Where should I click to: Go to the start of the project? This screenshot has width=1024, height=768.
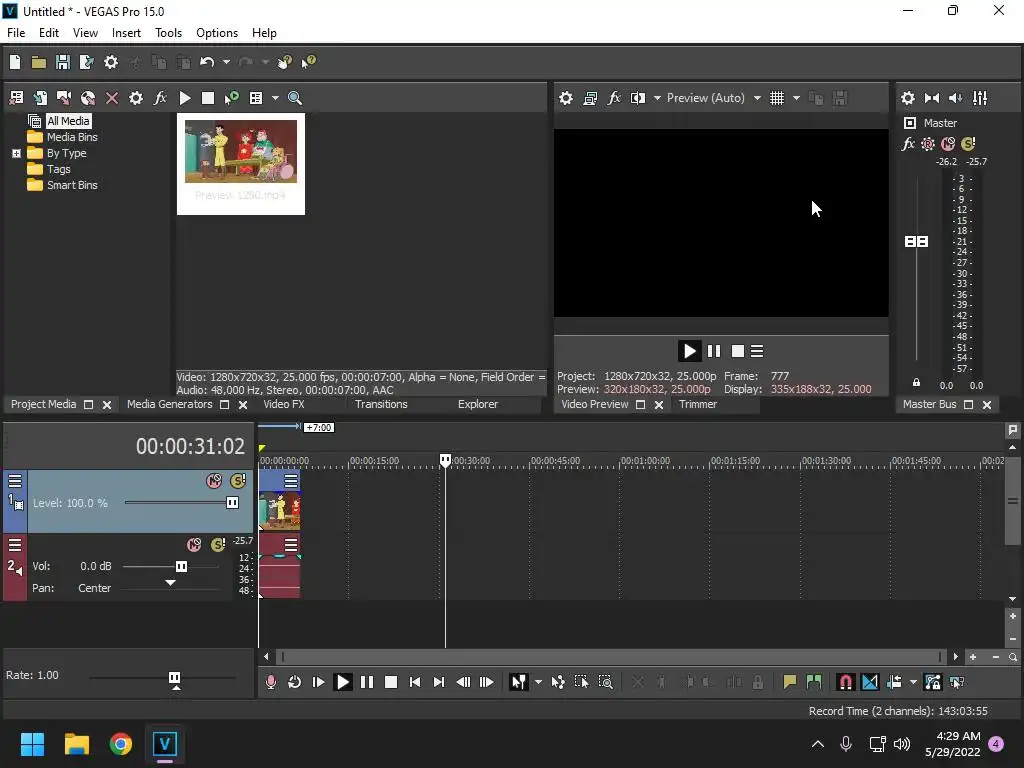pyautogui.click(x=415, y=682)
